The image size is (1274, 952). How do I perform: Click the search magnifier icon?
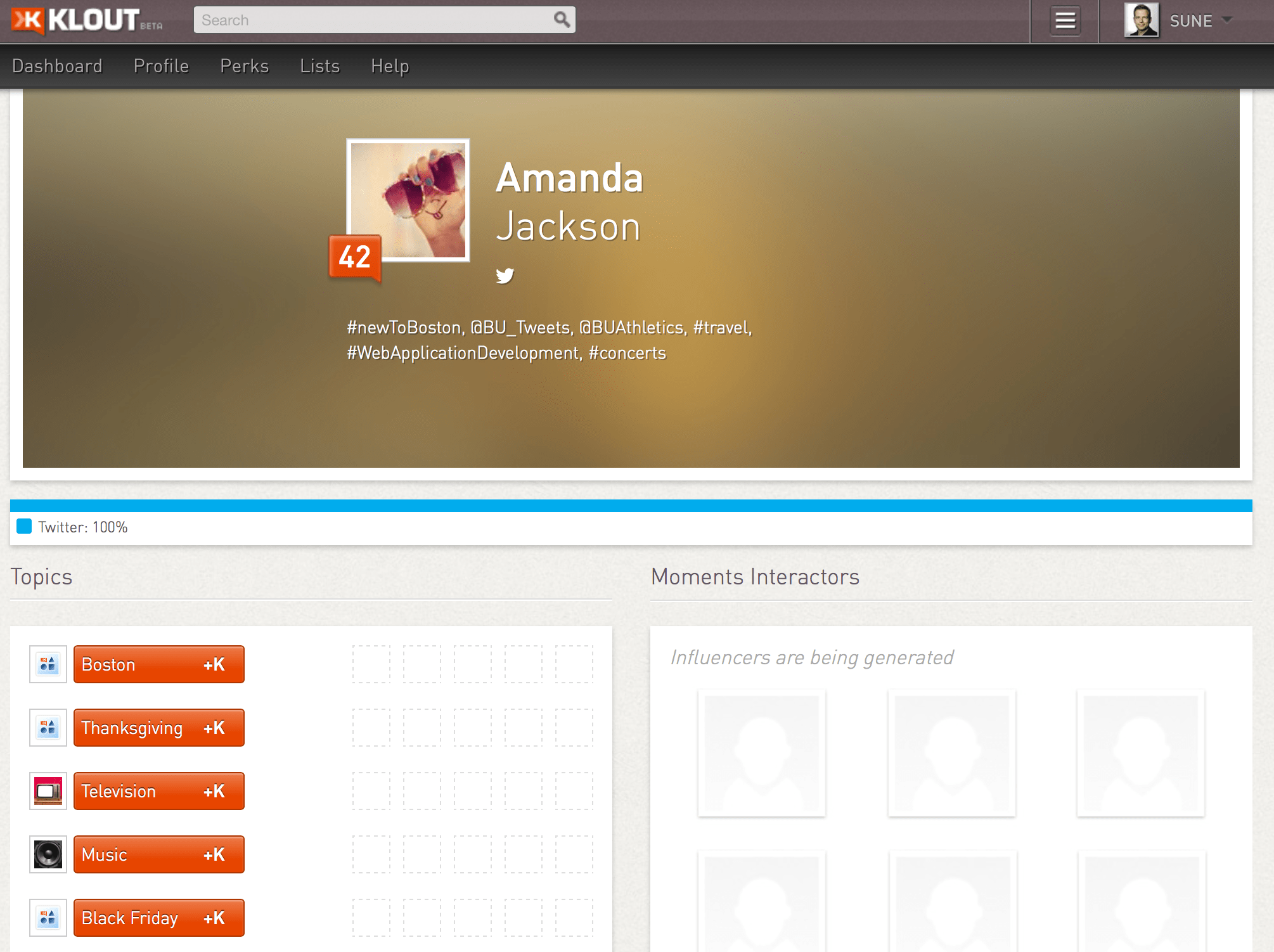point(560,20)
